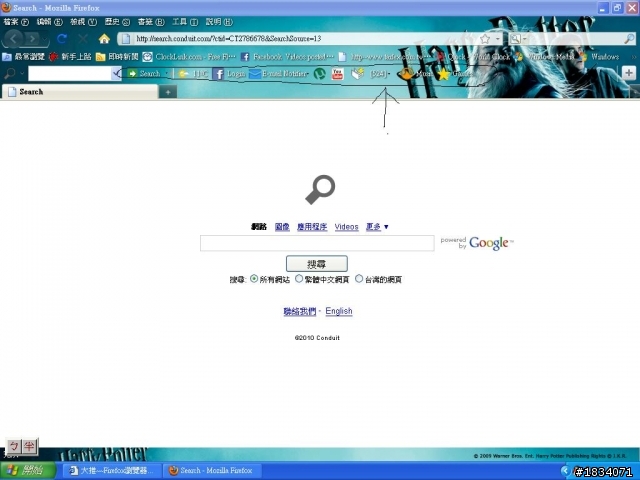Open YouTube from the toolbar icon
This screenshot has width=640, height=480.
(x=338, y=74)
